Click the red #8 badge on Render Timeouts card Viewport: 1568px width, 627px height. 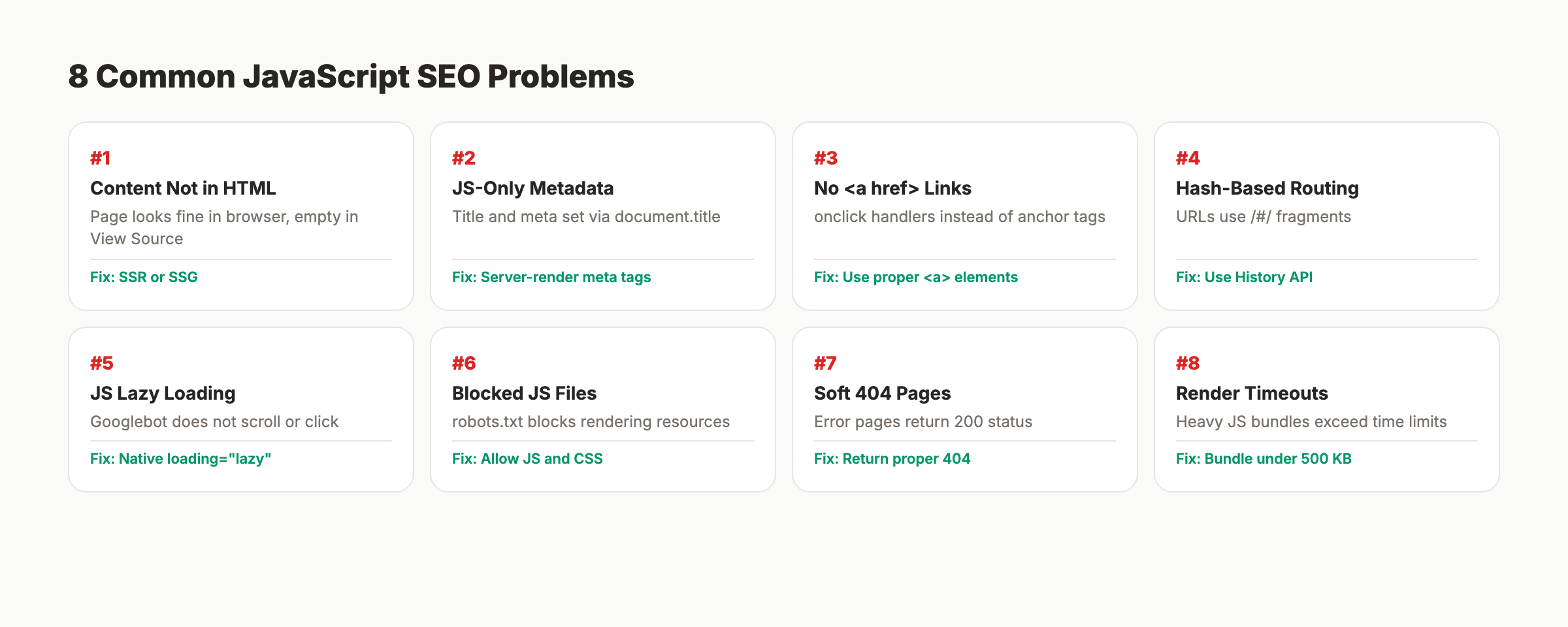(1187, 362)
